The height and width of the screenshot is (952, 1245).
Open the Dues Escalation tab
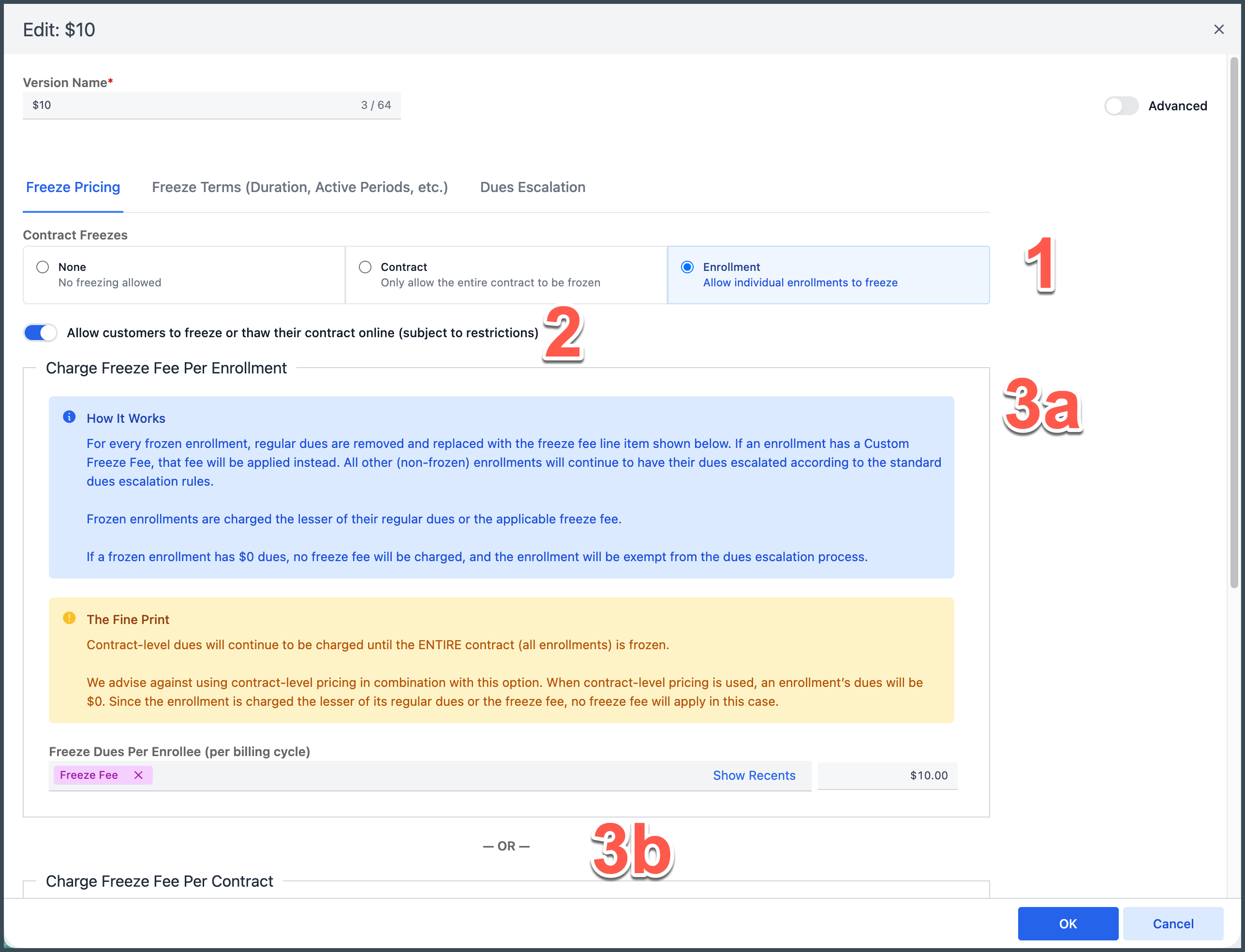pyautogui.click(x=532, y=188)
